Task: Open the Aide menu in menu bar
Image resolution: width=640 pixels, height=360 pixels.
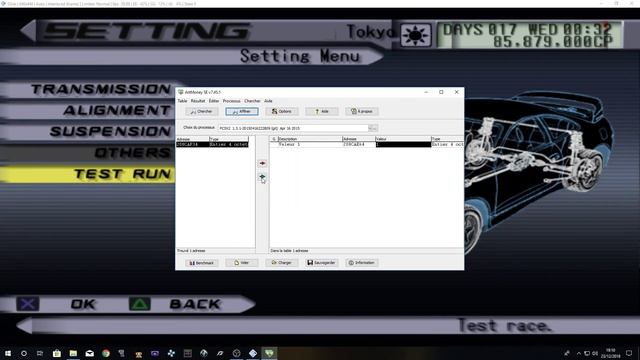Action: pyautogui.click(x=268, y=101)
